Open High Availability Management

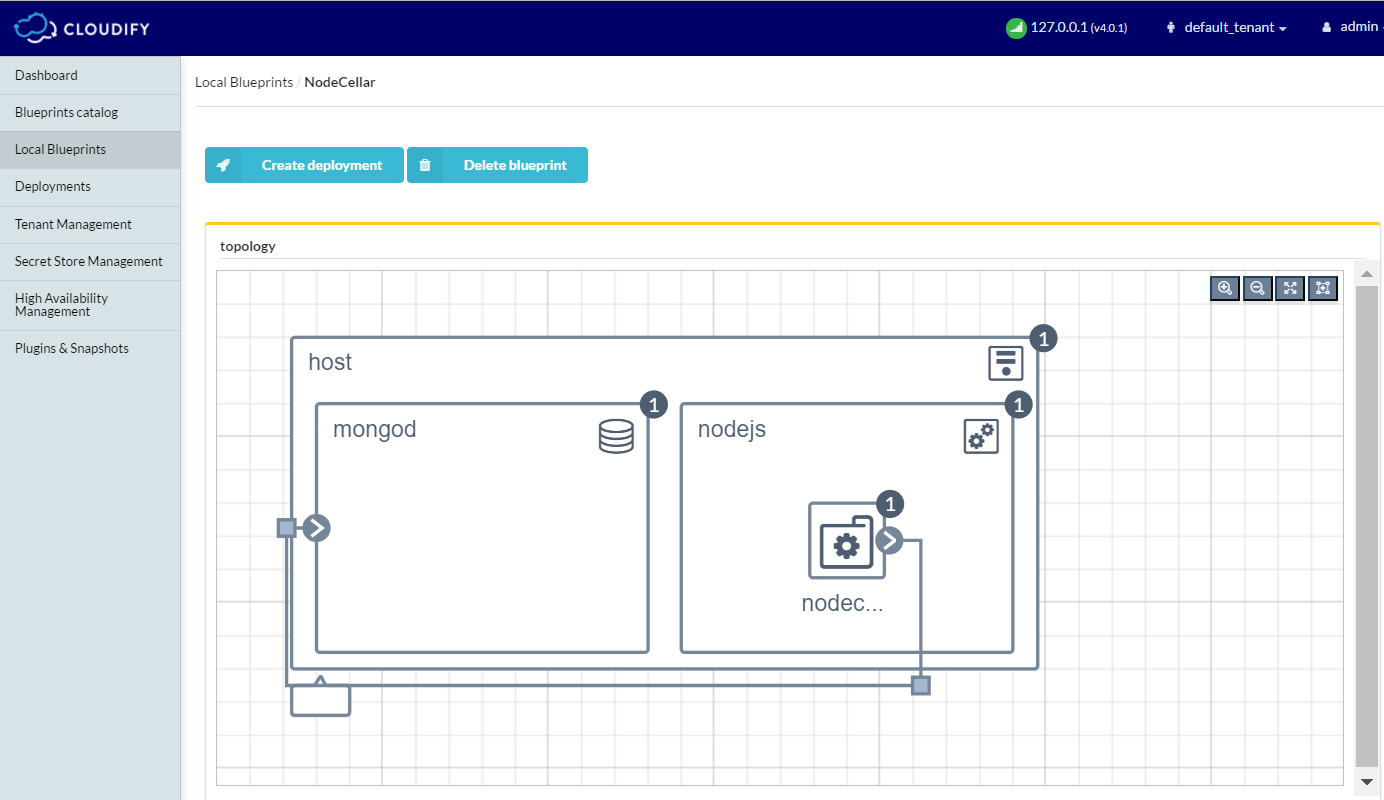(90, 305)
